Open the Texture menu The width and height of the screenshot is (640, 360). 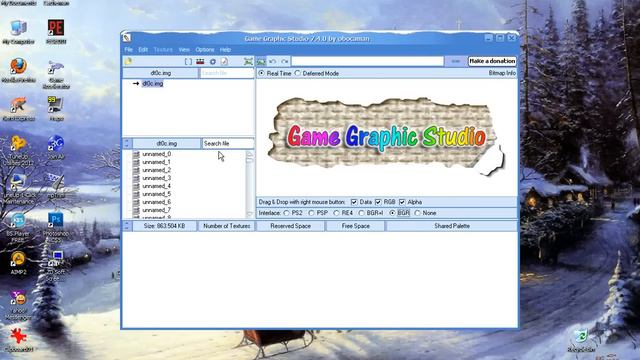163,49
